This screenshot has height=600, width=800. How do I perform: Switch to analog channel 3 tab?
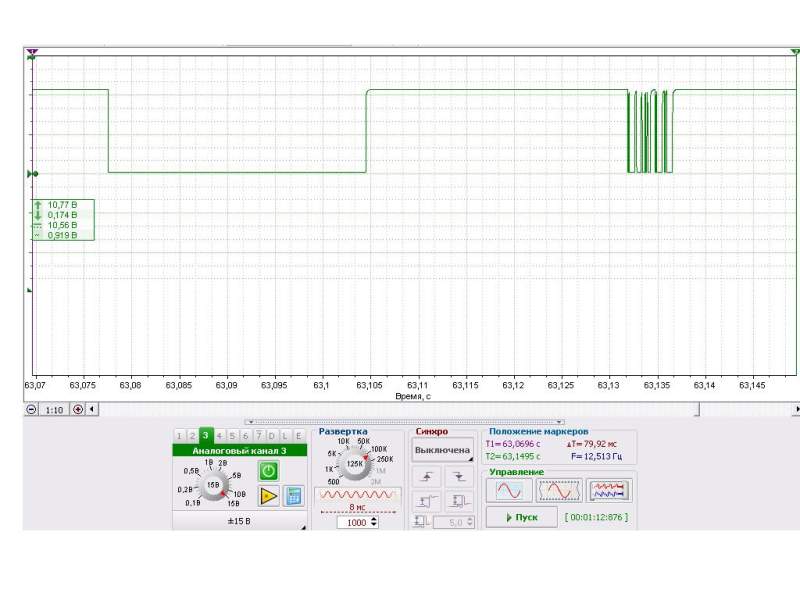[x=205, y=435]
